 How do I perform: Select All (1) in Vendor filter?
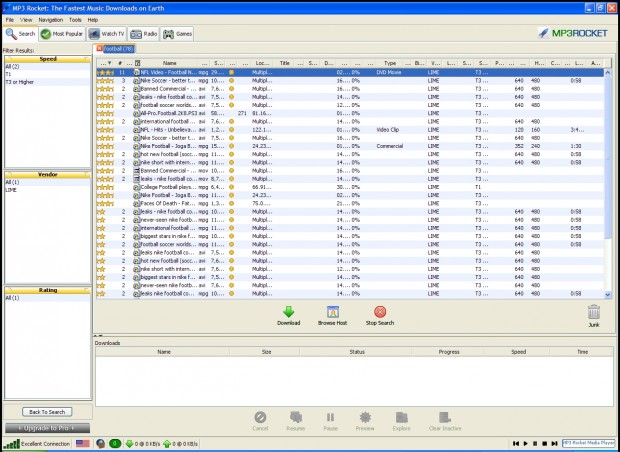click(47, 182)
